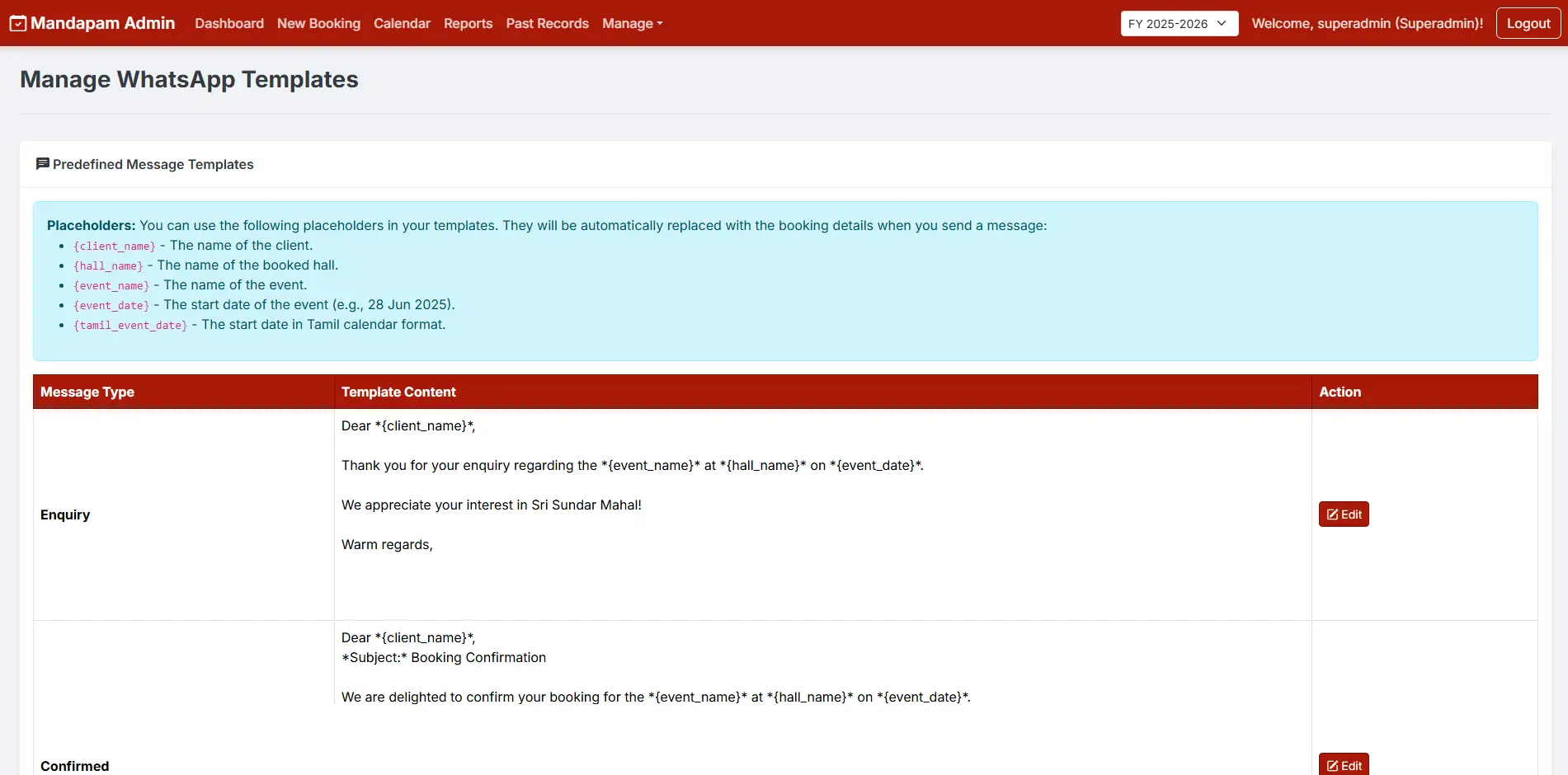The height and width of the screenshot is (775, 1568).
Task: Edit the Confirmed template
Action: (x=1344, y=764)
